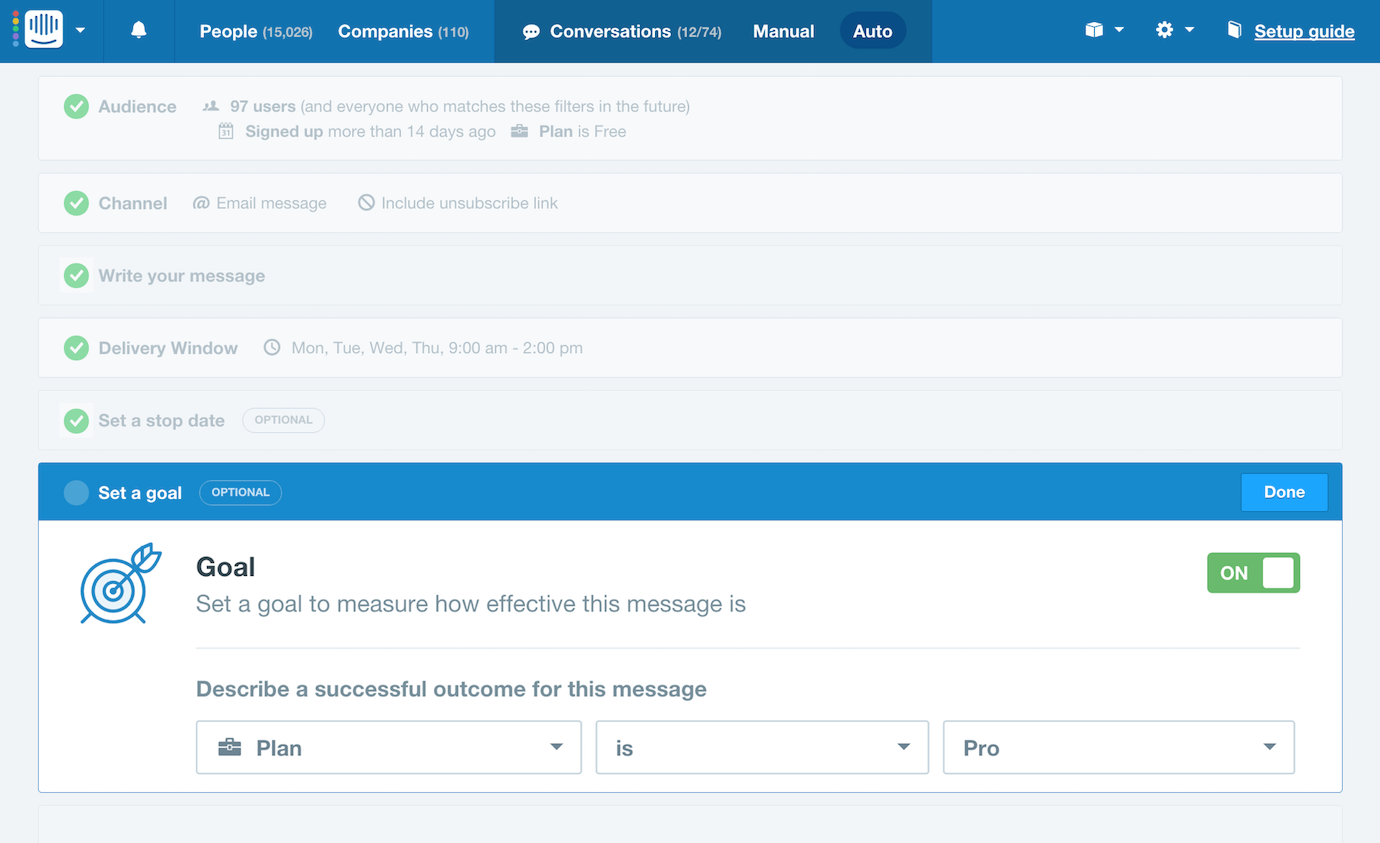Click the Conversations speech bubble icon

point(531,33)
